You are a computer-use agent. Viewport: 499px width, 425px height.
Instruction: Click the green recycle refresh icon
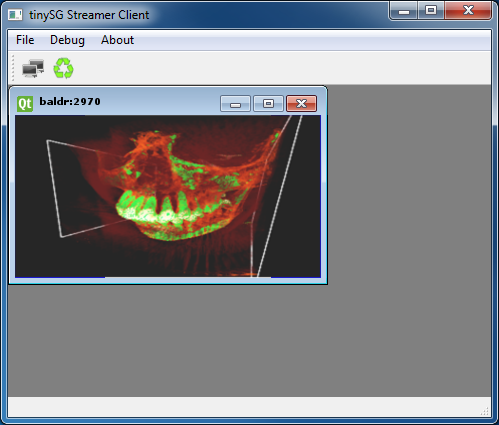click(x=63, y=68)
